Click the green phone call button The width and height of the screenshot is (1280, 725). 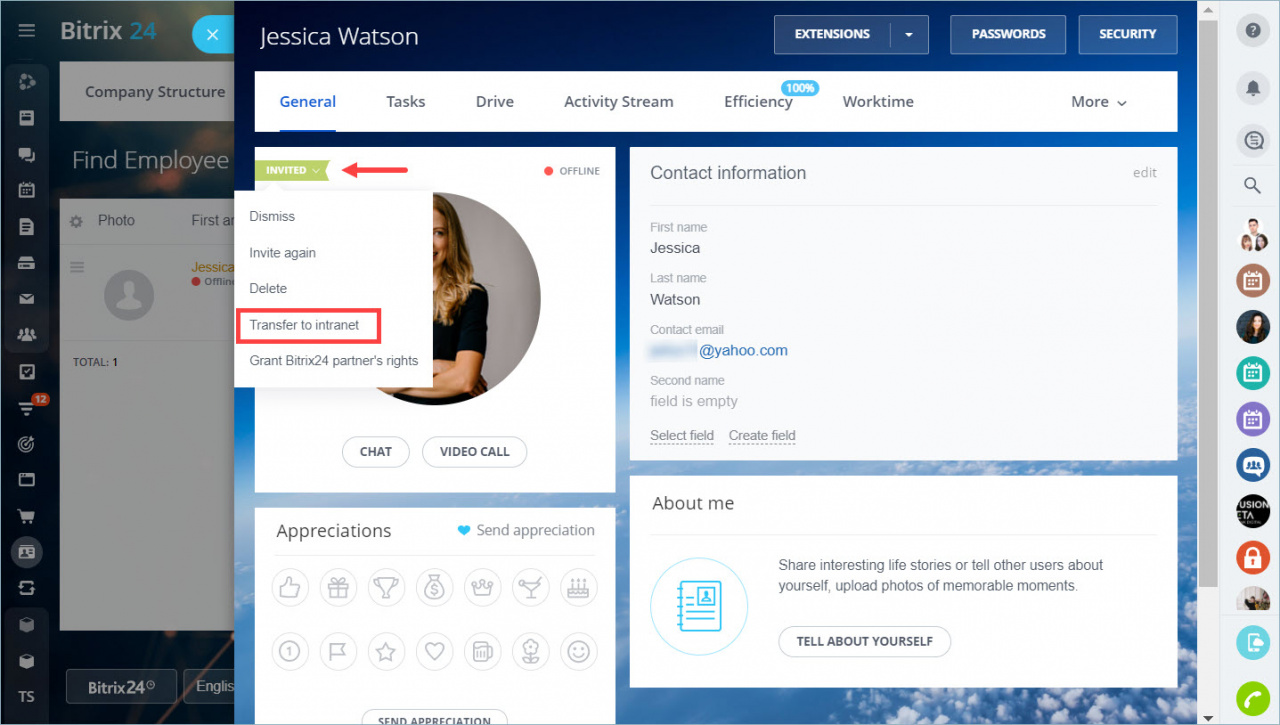(x=1252, y=697)
